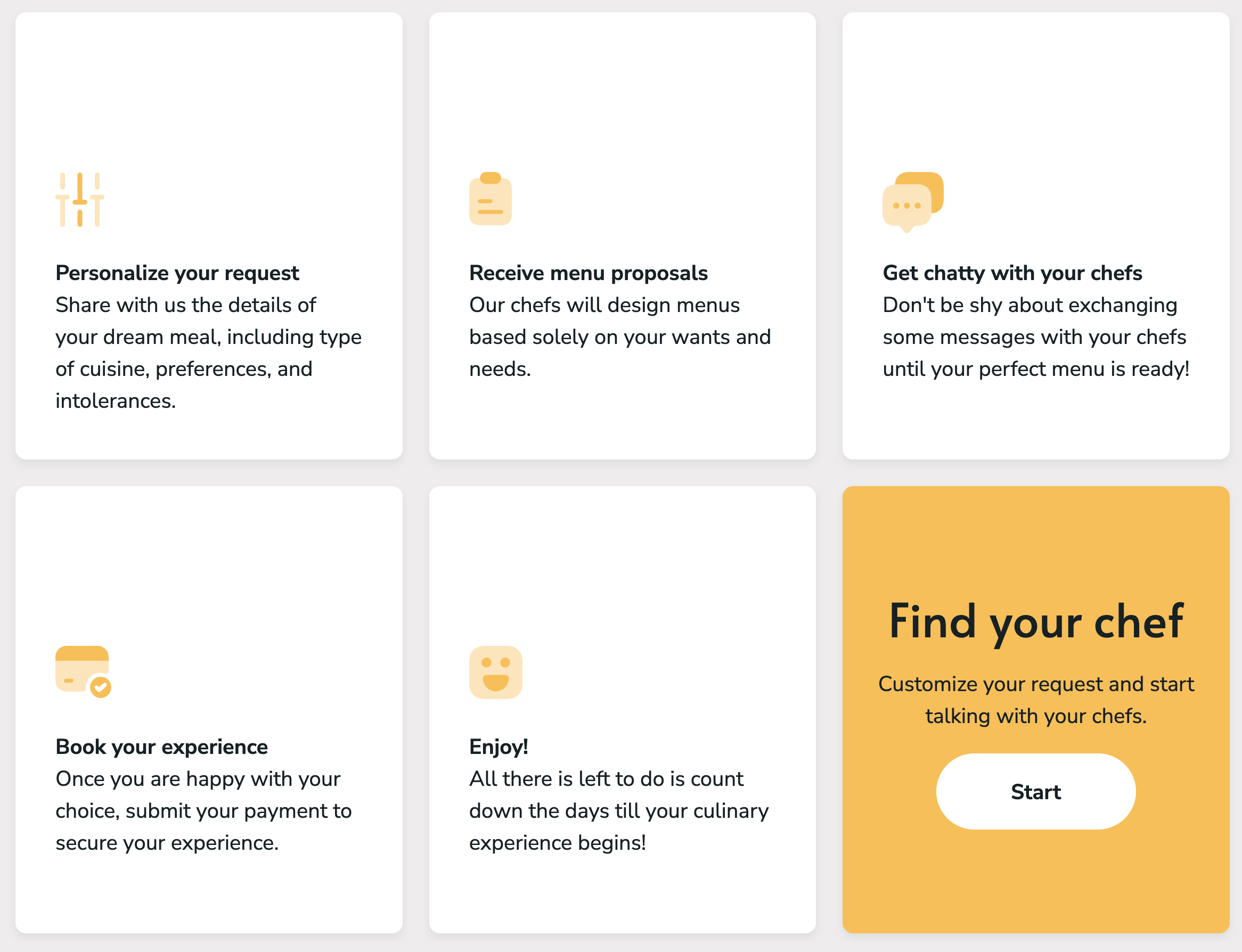Click the 'All there is left to do' paragraph
The height and width of the screenshot is (952, 1242).
pos(618,811)
